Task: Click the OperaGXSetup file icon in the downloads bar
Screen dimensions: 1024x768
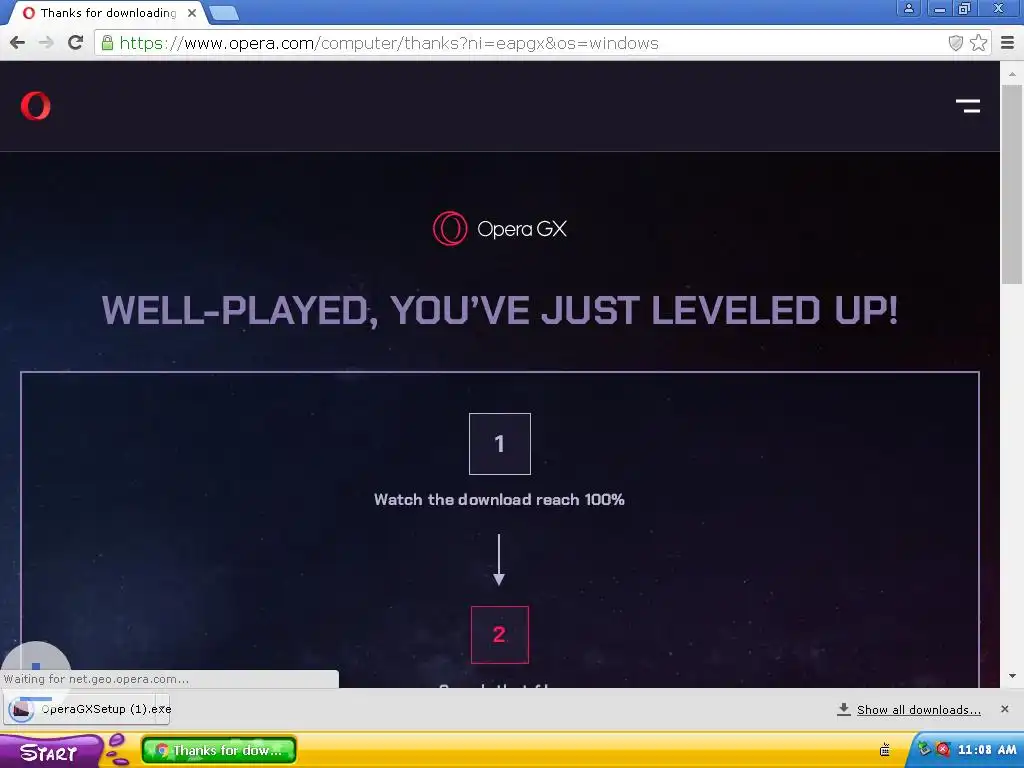Action: tap(21, 709)
